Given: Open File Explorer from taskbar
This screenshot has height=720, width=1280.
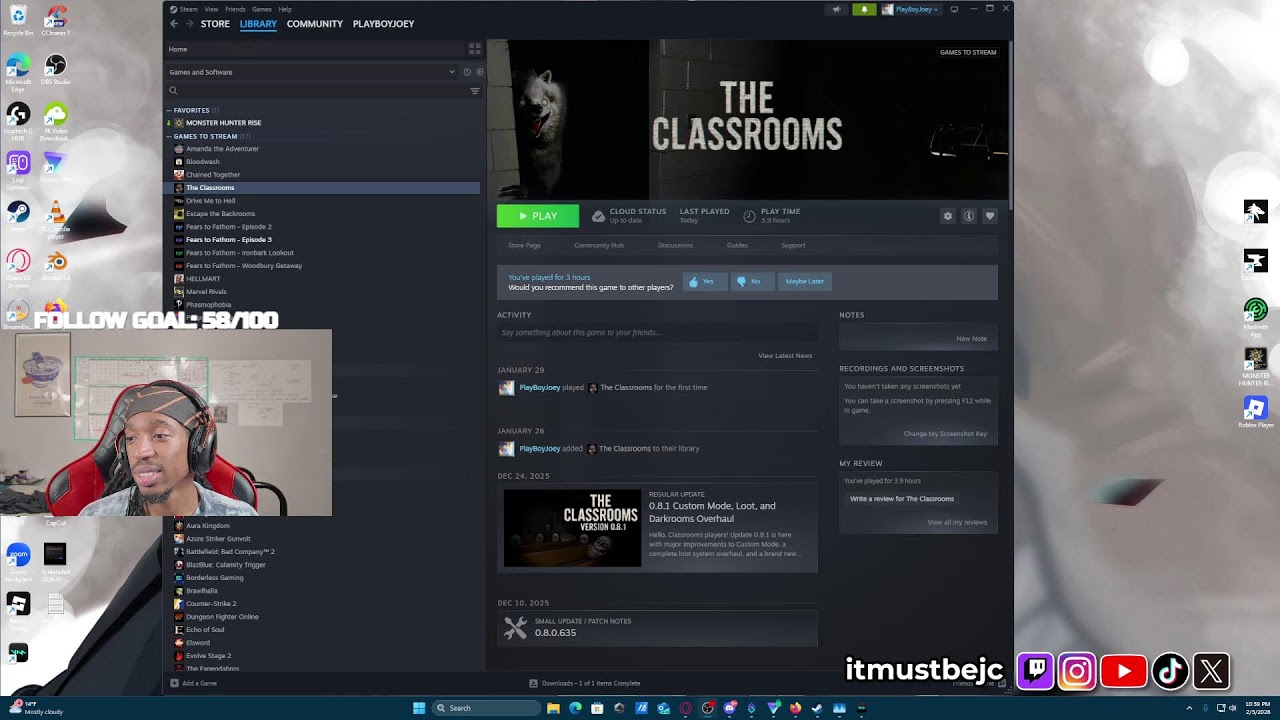Looking at the screenshot, I should tap(553, 708).
